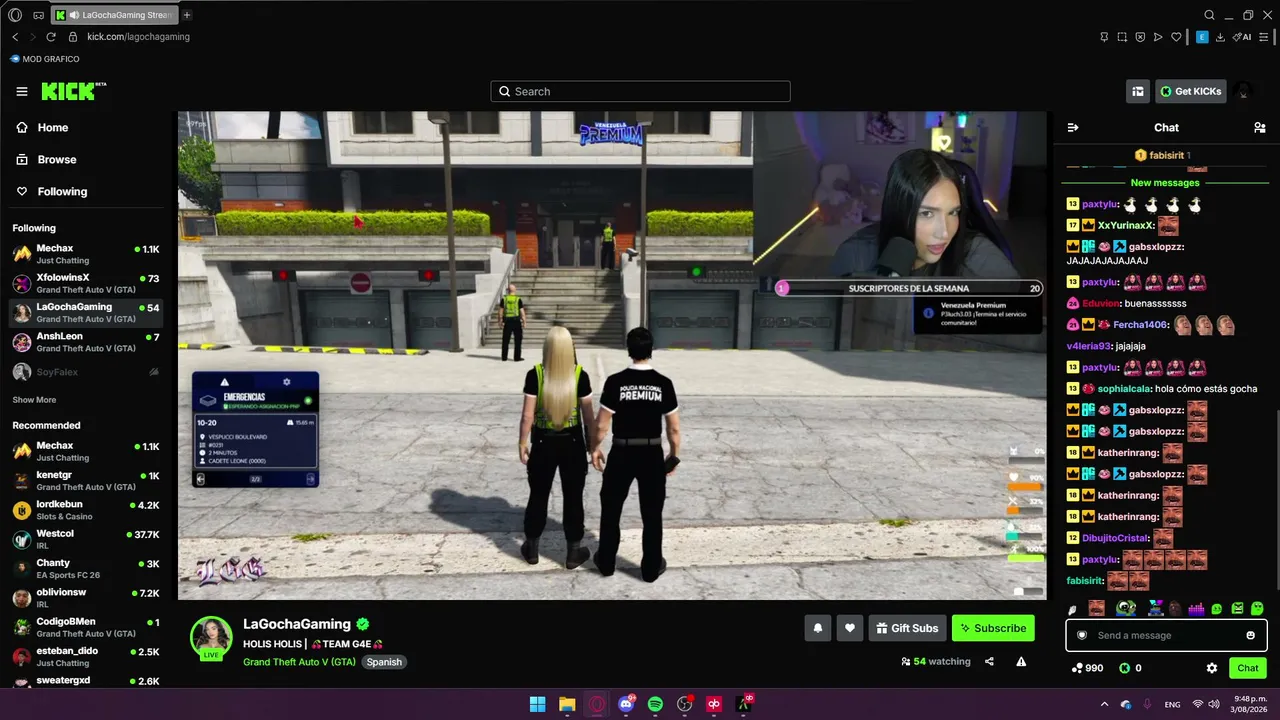Image resolution: width=1280 pixels, height=720 pixels.
Task: Send message with the Chat button
Action: 1247,668
